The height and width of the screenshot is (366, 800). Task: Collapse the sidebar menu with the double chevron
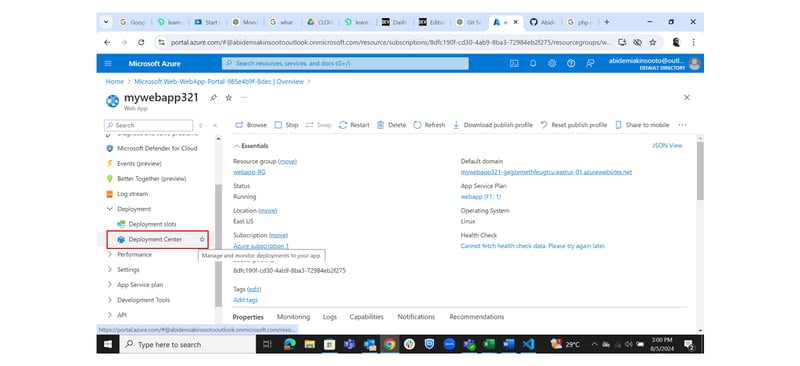(215, 125)
